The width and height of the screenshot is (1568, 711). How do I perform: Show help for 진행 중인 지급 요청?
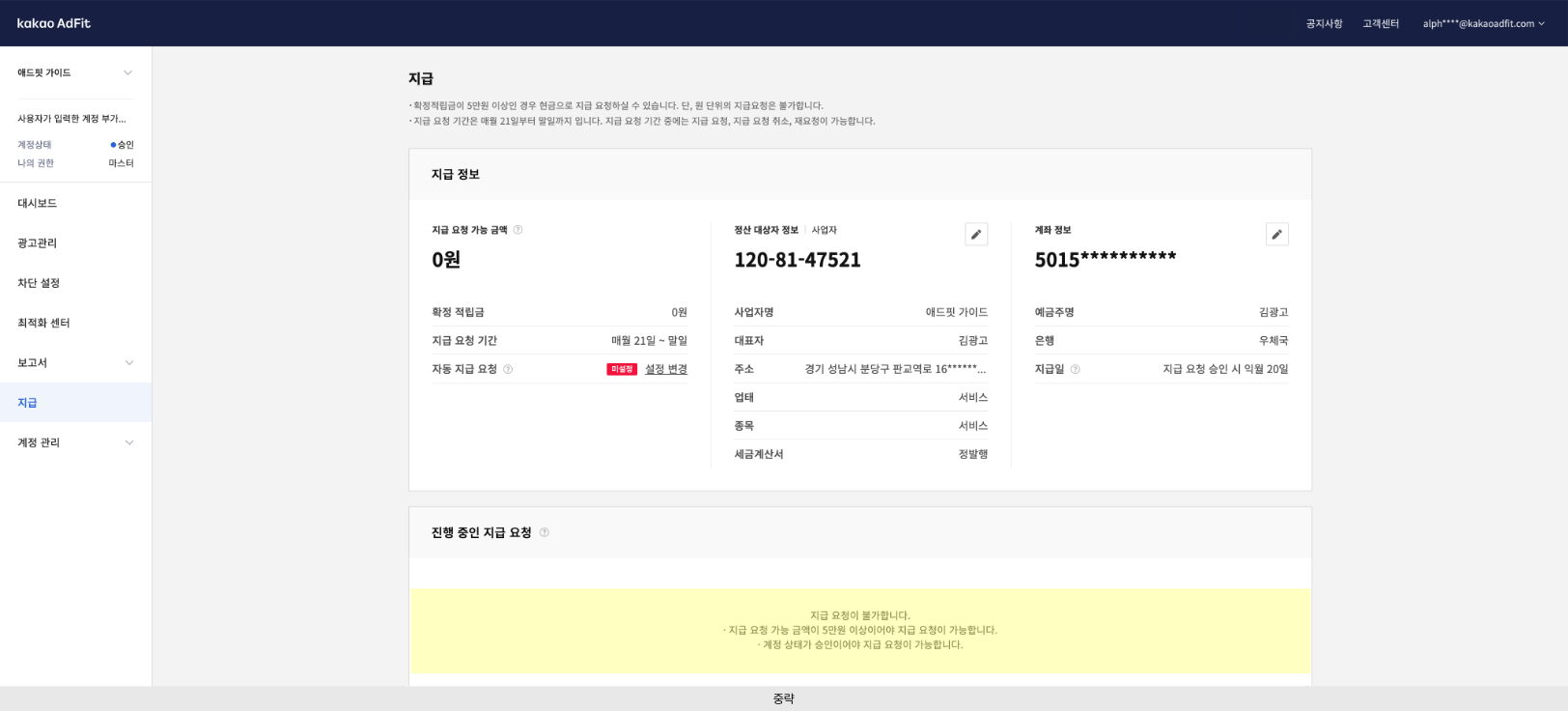tap(544, 532)
